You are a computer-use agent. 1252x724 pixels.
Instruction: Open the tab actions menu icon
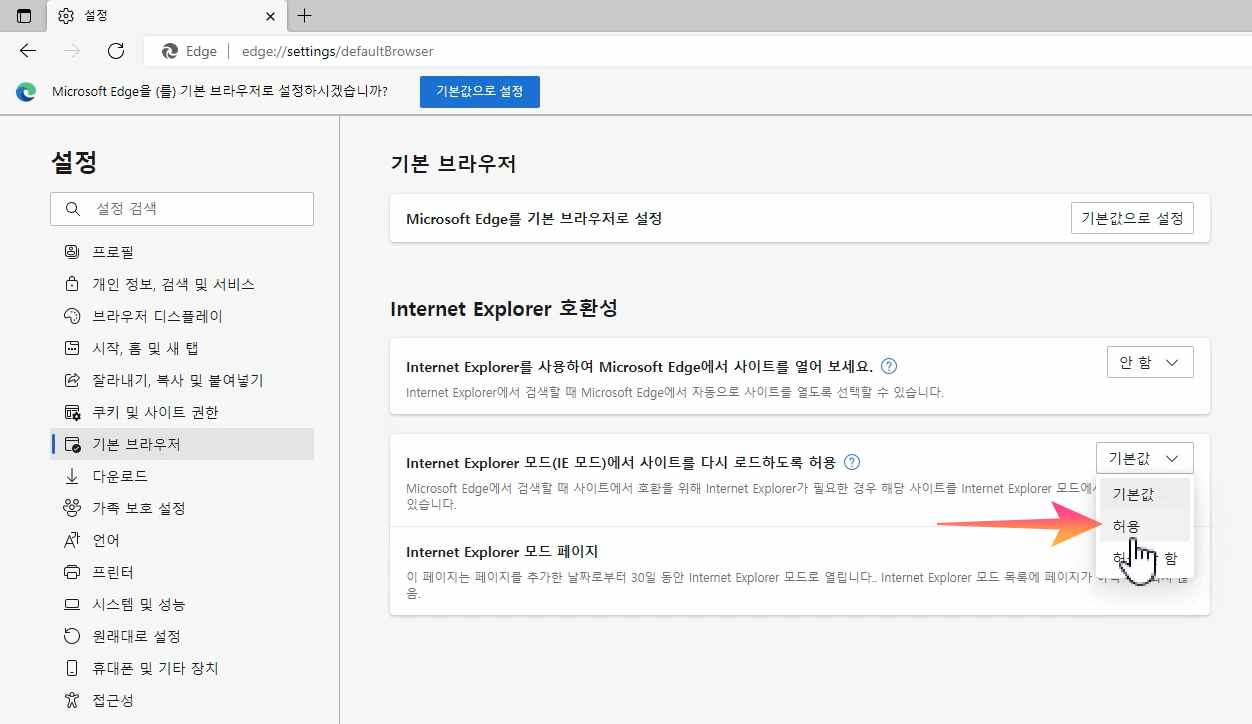(24, 16)
